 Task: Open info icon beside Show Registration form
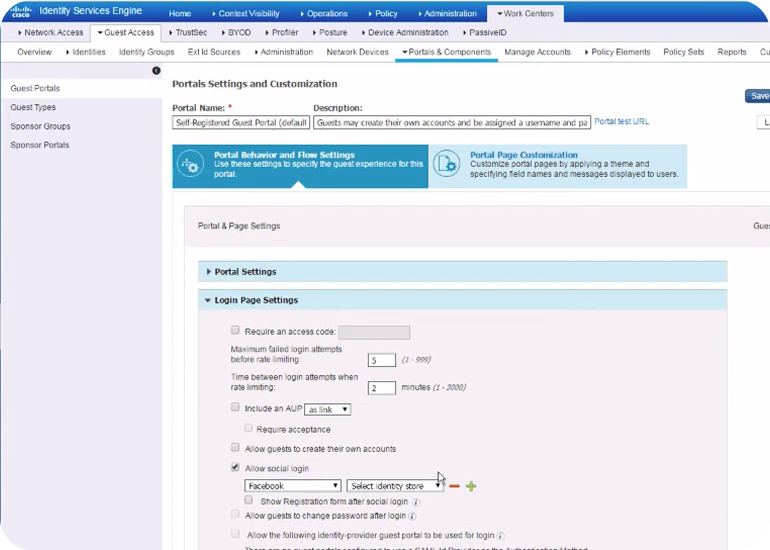[416, 502]
